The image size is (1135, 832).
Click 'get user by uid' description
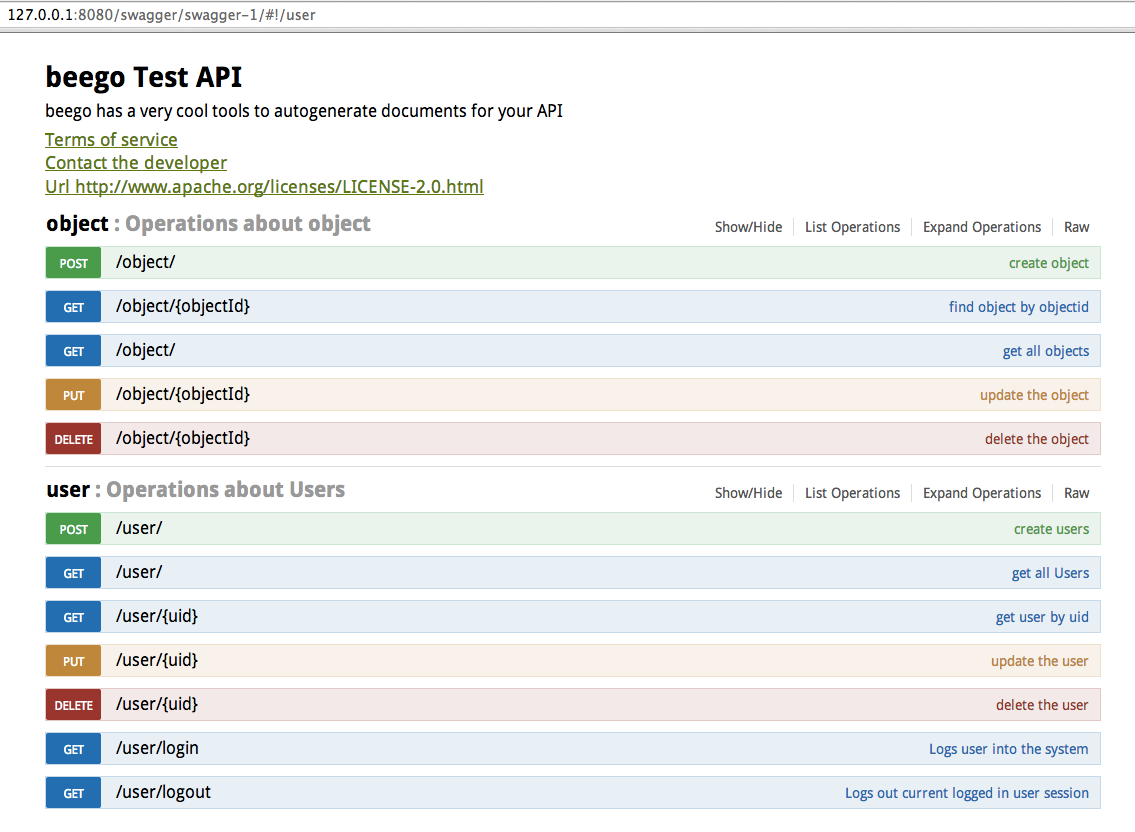click(x=1042, y=617)
